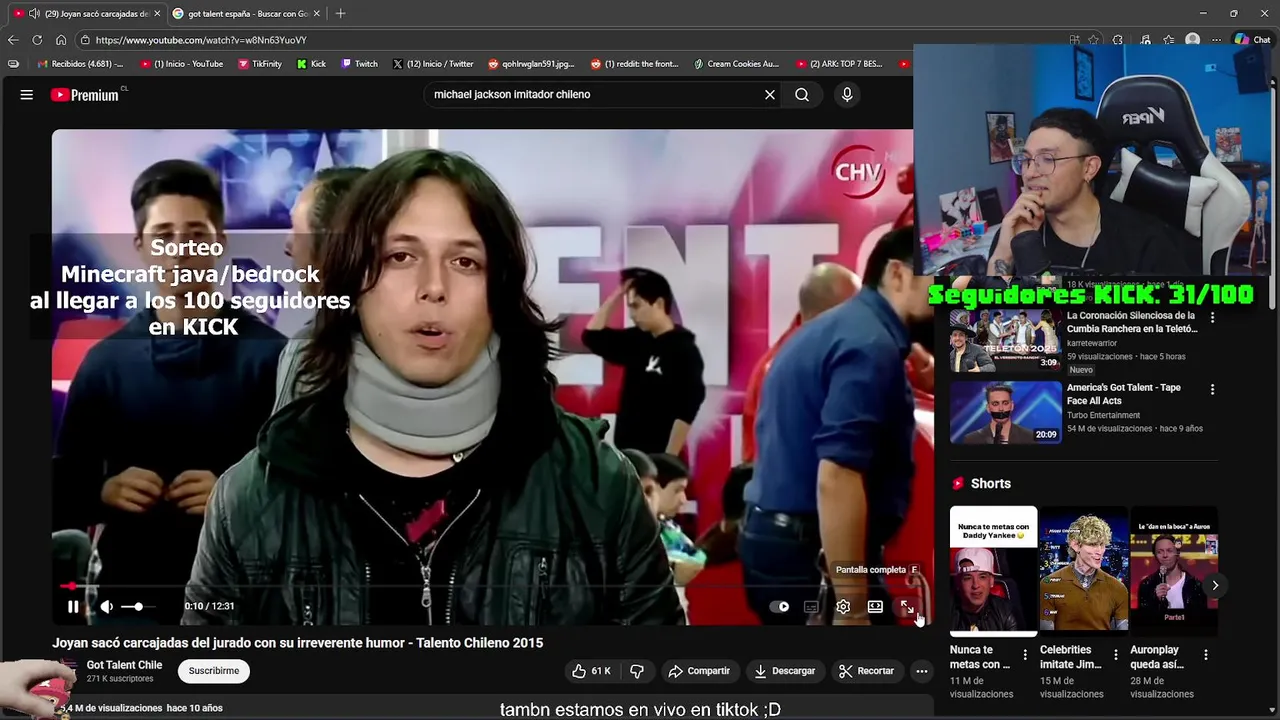
Task: Open options for 'Celebrities imitate Jim' Short
Action: (x=1115, y=655)
